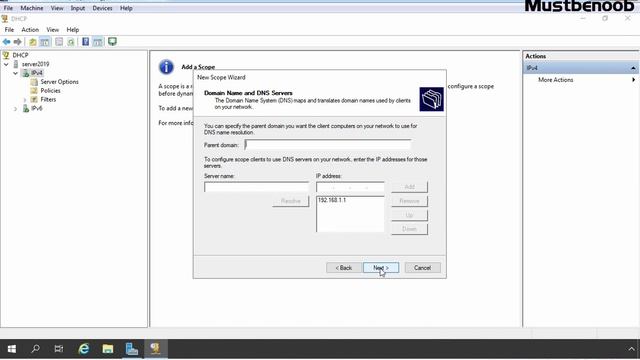
Task: Open the VirtualBox Machine menu
Action: [31, 8]
